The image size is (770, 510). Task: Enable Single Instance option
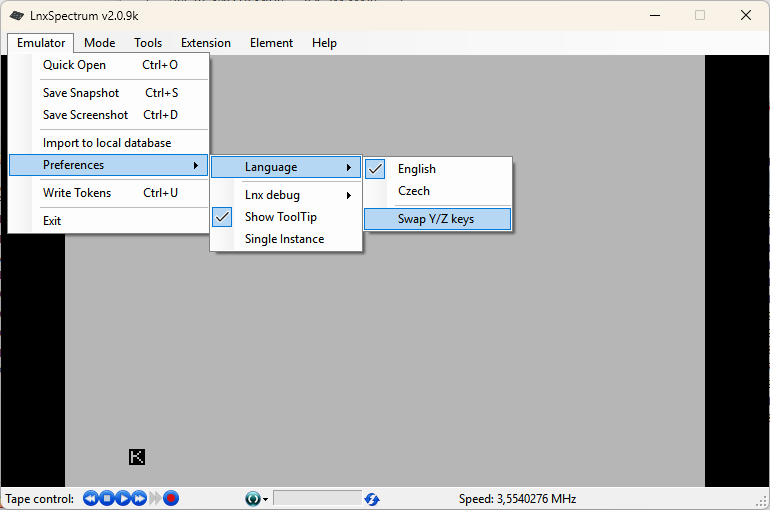pyautogui.click(x=286, y=239)
